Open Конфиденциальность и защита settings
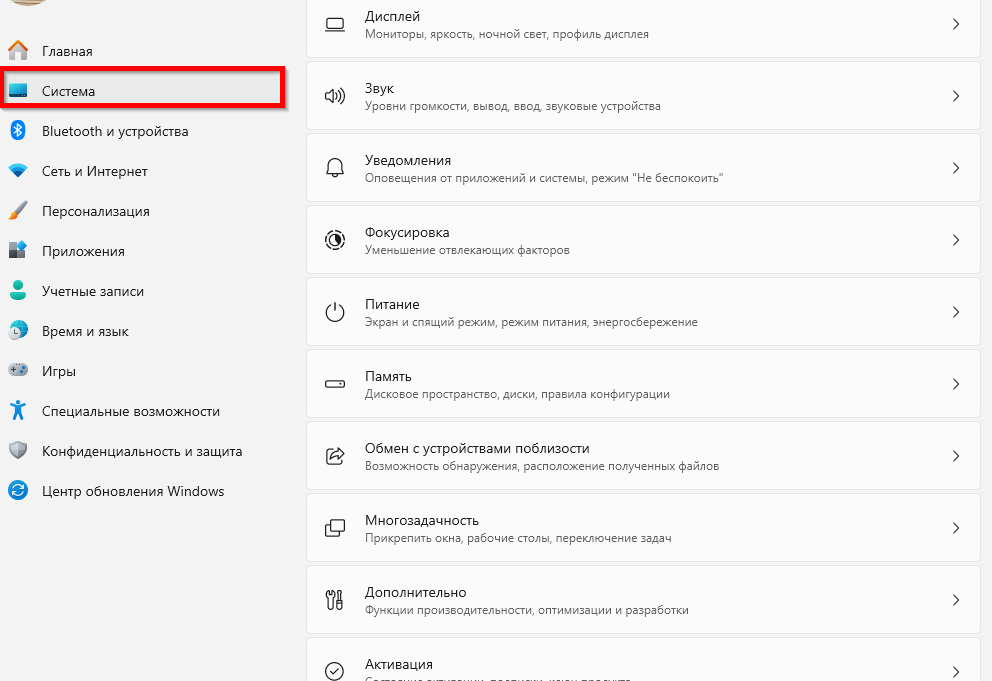Viewport: 992px width, 681px height. pos(142,451)
